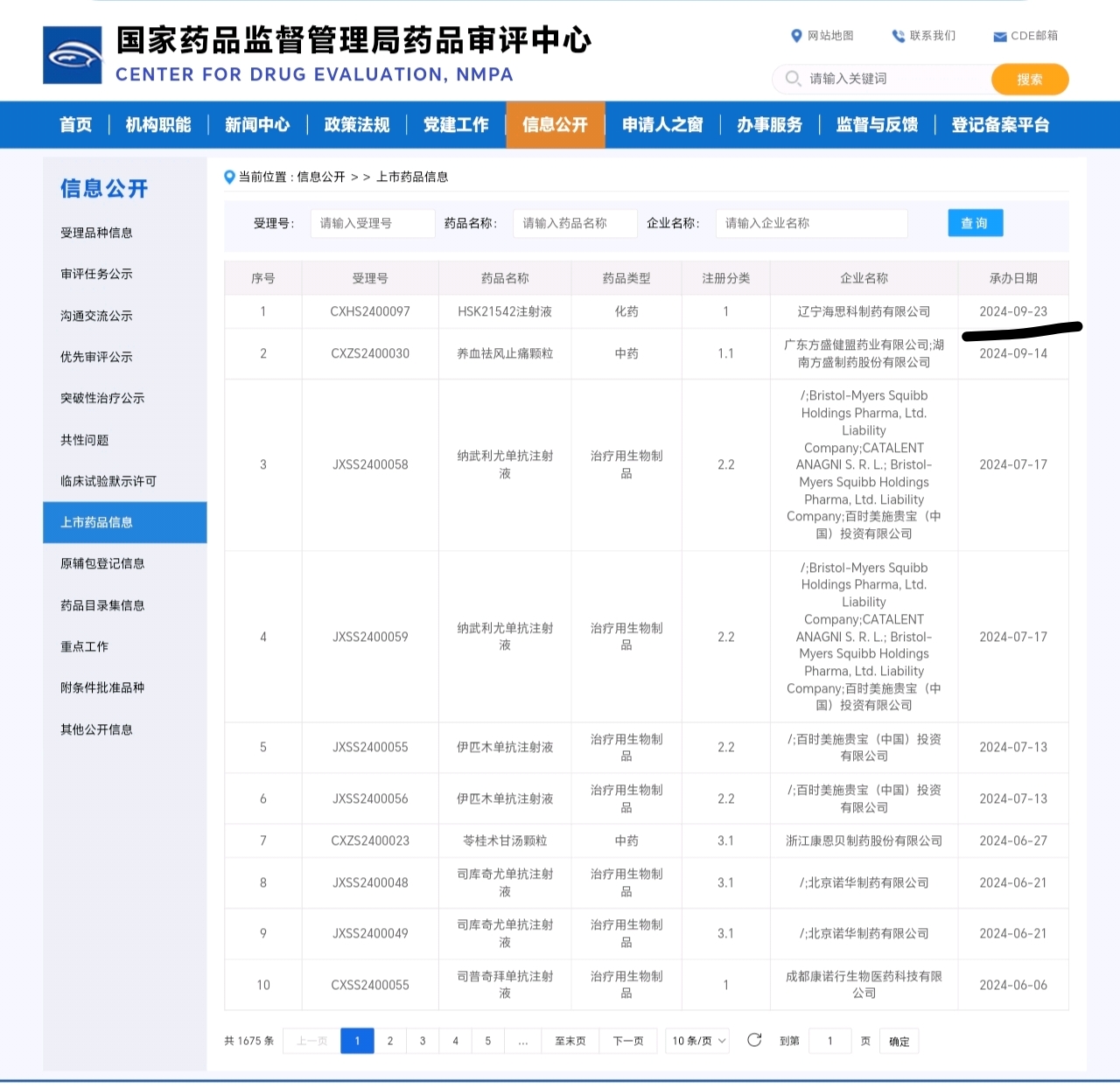
Task: Click 下一页 next page button
Action: [628, 1041]
